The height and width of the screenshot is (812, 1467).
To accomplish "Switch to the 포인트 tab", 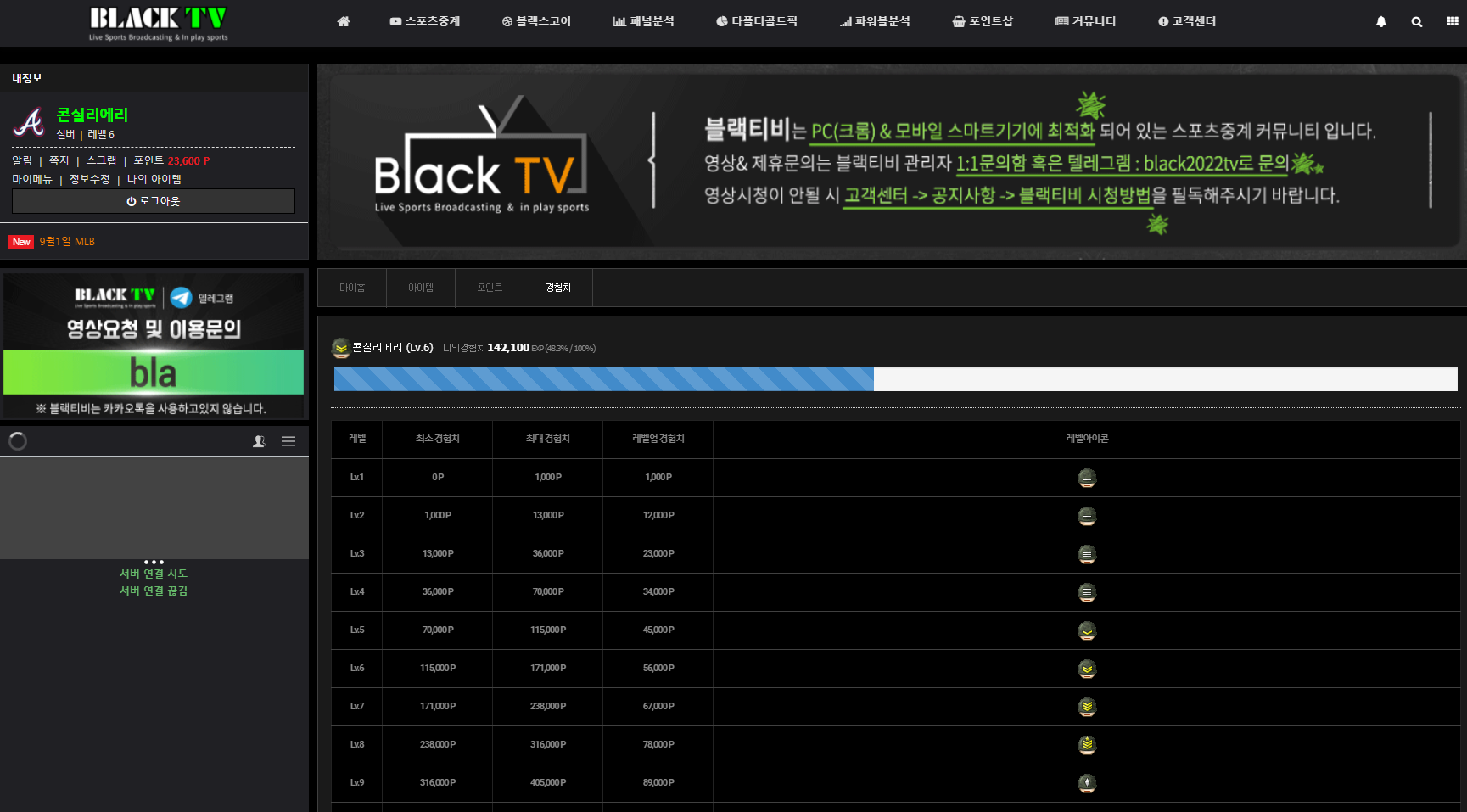I will point(490,288).
